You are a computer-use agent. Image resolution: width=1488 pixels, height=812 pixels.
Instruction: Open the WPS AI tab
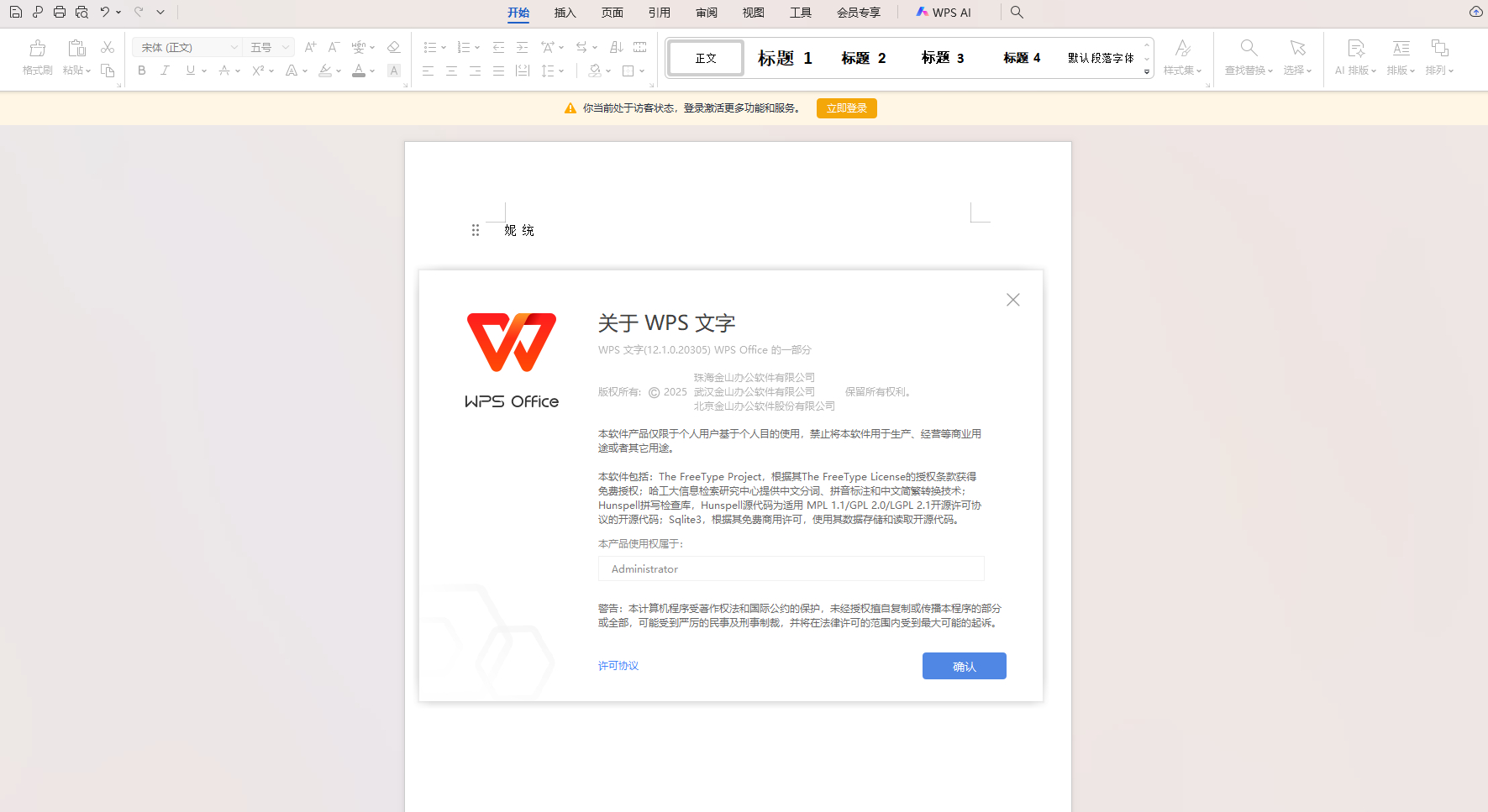click(944, 13)
